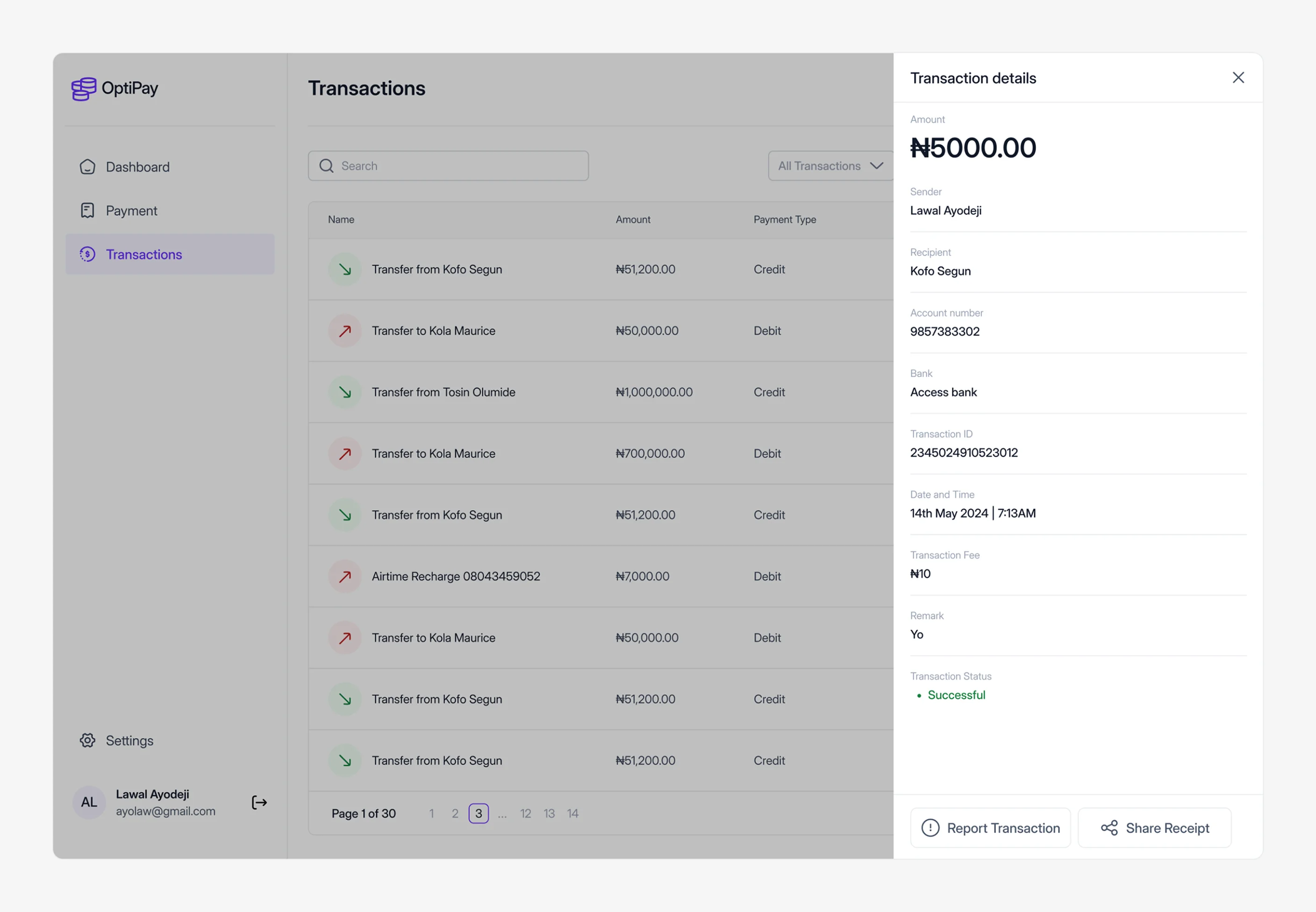Click ayolaw@gmail.com in the sidebar
The width and height of the screenshot is (1316, 912).
[x=166, y=811]
